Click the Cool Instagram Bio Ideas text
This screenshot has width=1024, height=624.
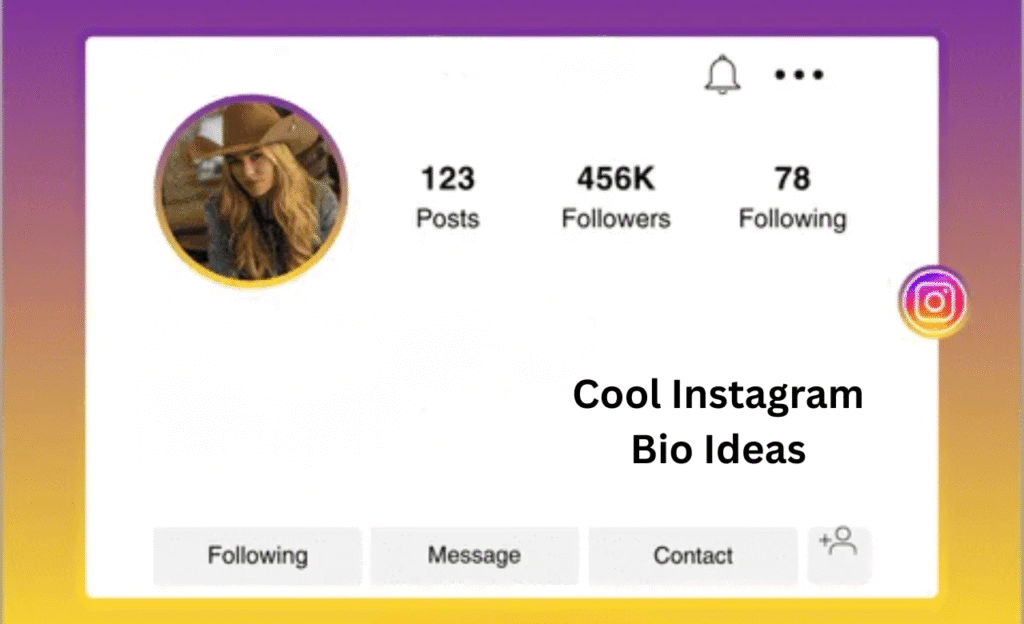point(718,421)
